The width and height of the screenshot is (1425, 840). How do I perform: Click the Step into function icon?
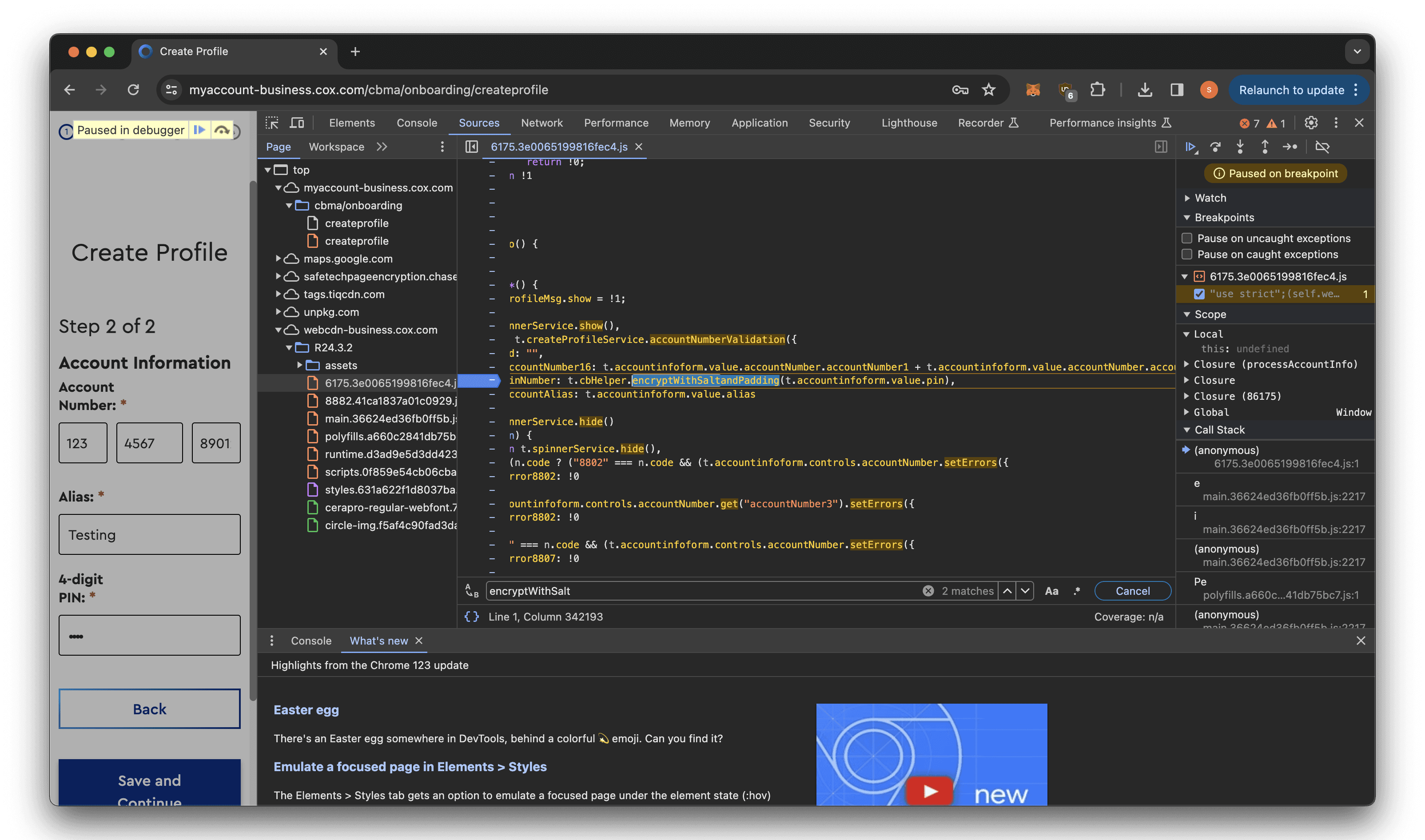pos(1240,147)
